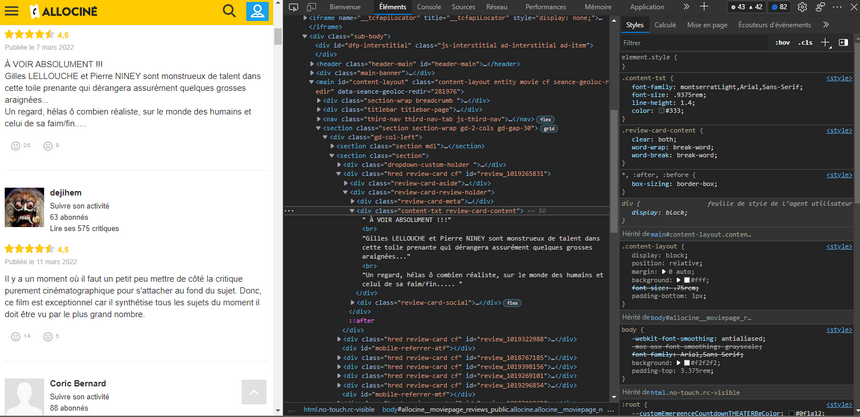860x417 pixels.
Task: Click dejihem's avatar thumbnail
Action: [x=24, y=207]
